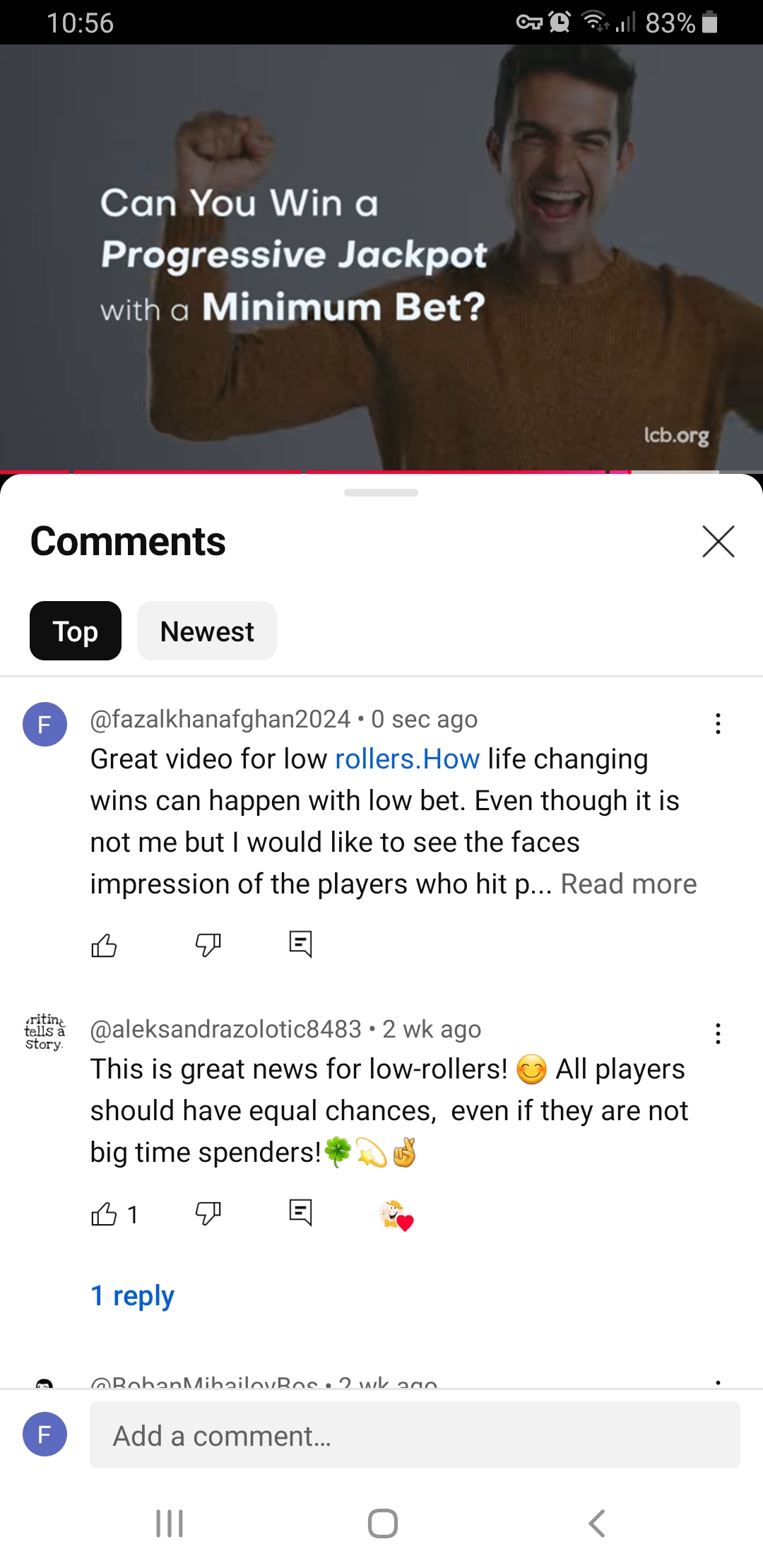Switch to Newest comments sorting
The height and width of the screenshot is (1568, 763).
207,631
